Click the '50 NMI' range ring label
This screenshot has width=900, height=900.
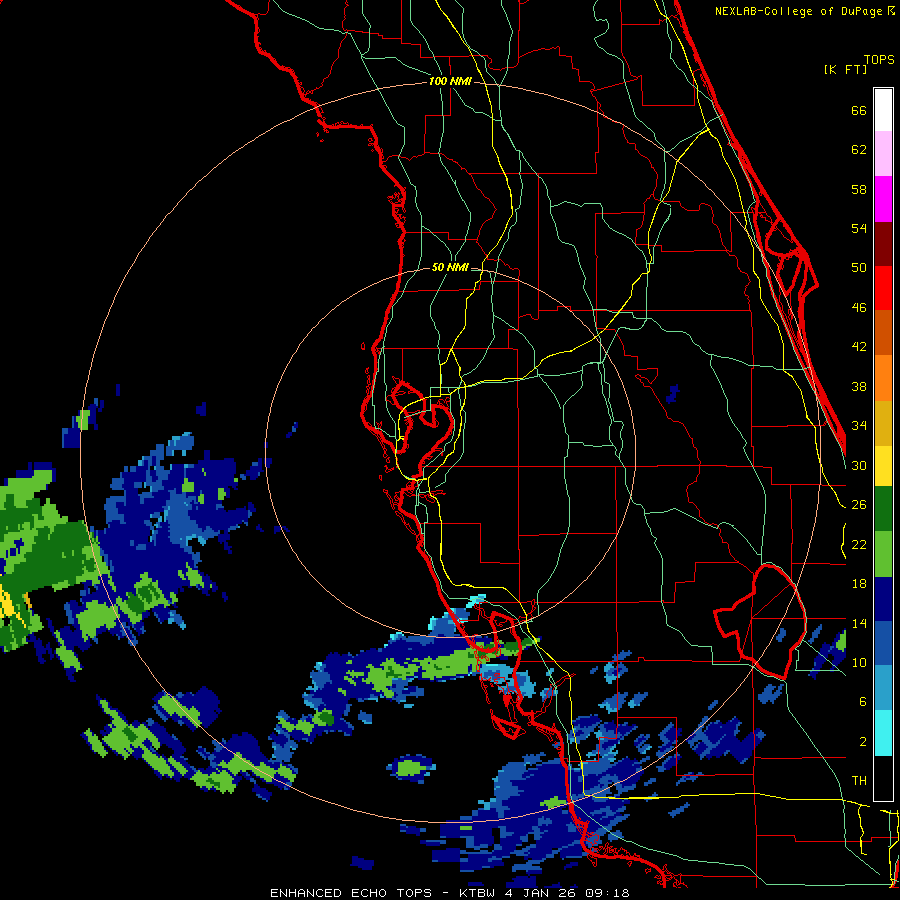pos(450,267)
